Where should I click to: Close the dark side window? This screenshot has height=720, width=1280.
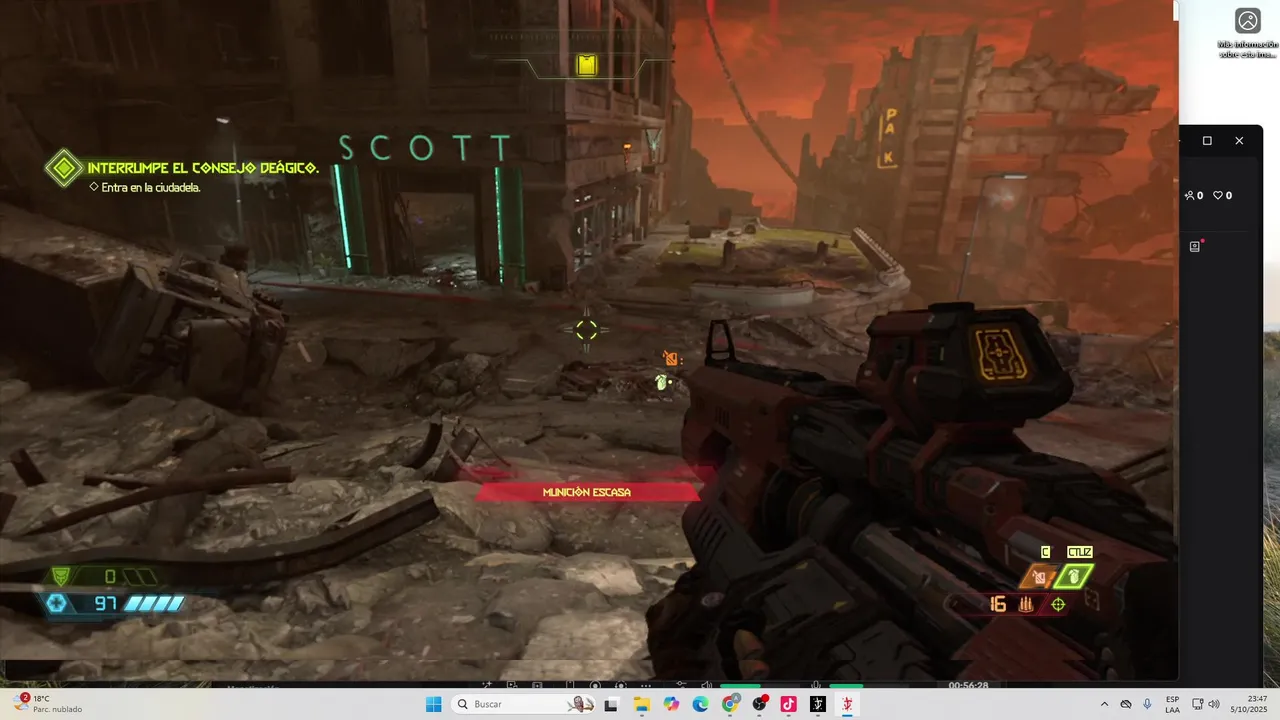[1239, 141]
